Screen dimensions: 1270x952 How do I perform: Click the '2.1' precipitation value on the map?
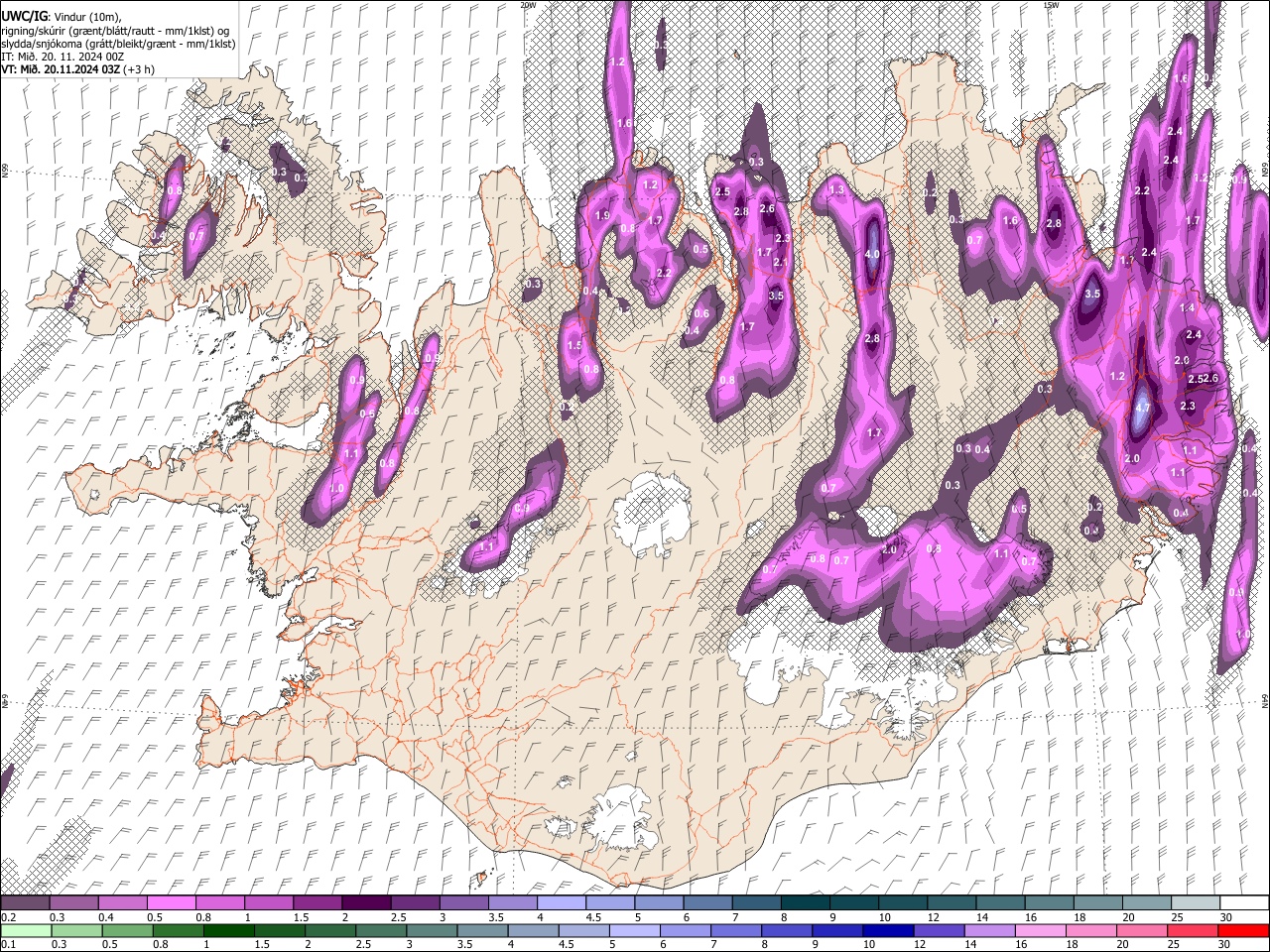coord(779,263)
